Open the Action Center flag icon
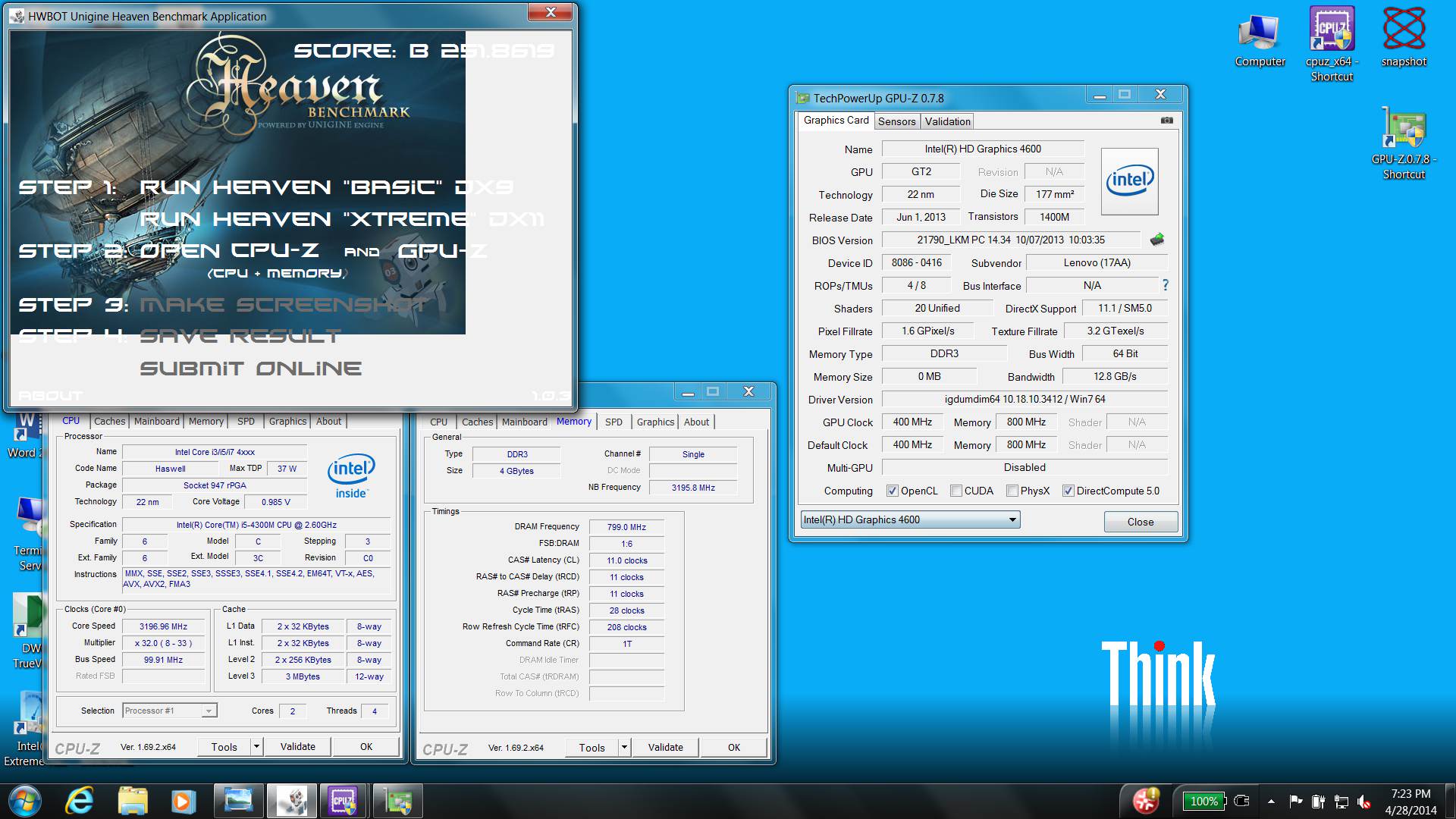This screenshot has height=819, width=1456. tap(1296, 801)
